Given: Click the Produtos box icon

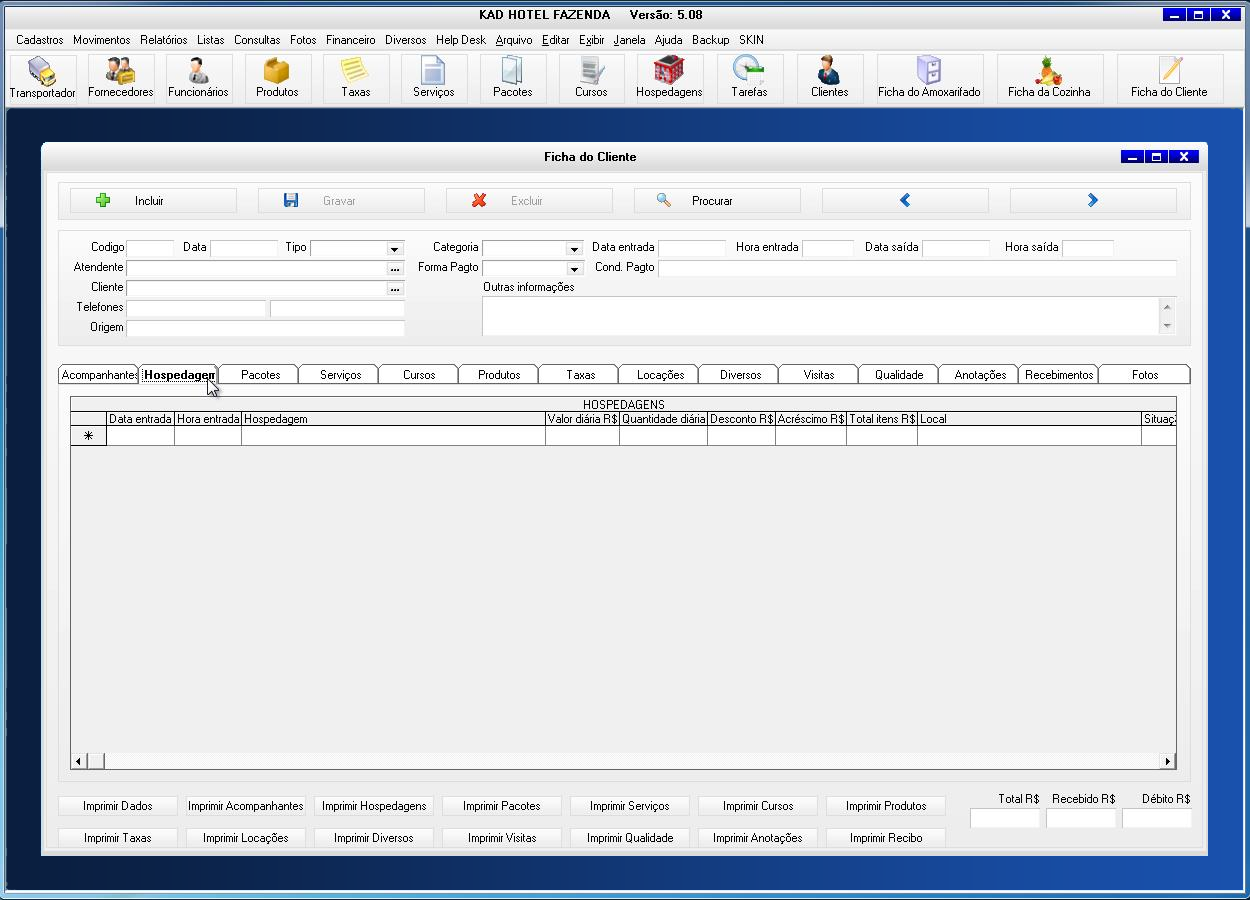Looking at the screenshot, I should click(277, 78).
